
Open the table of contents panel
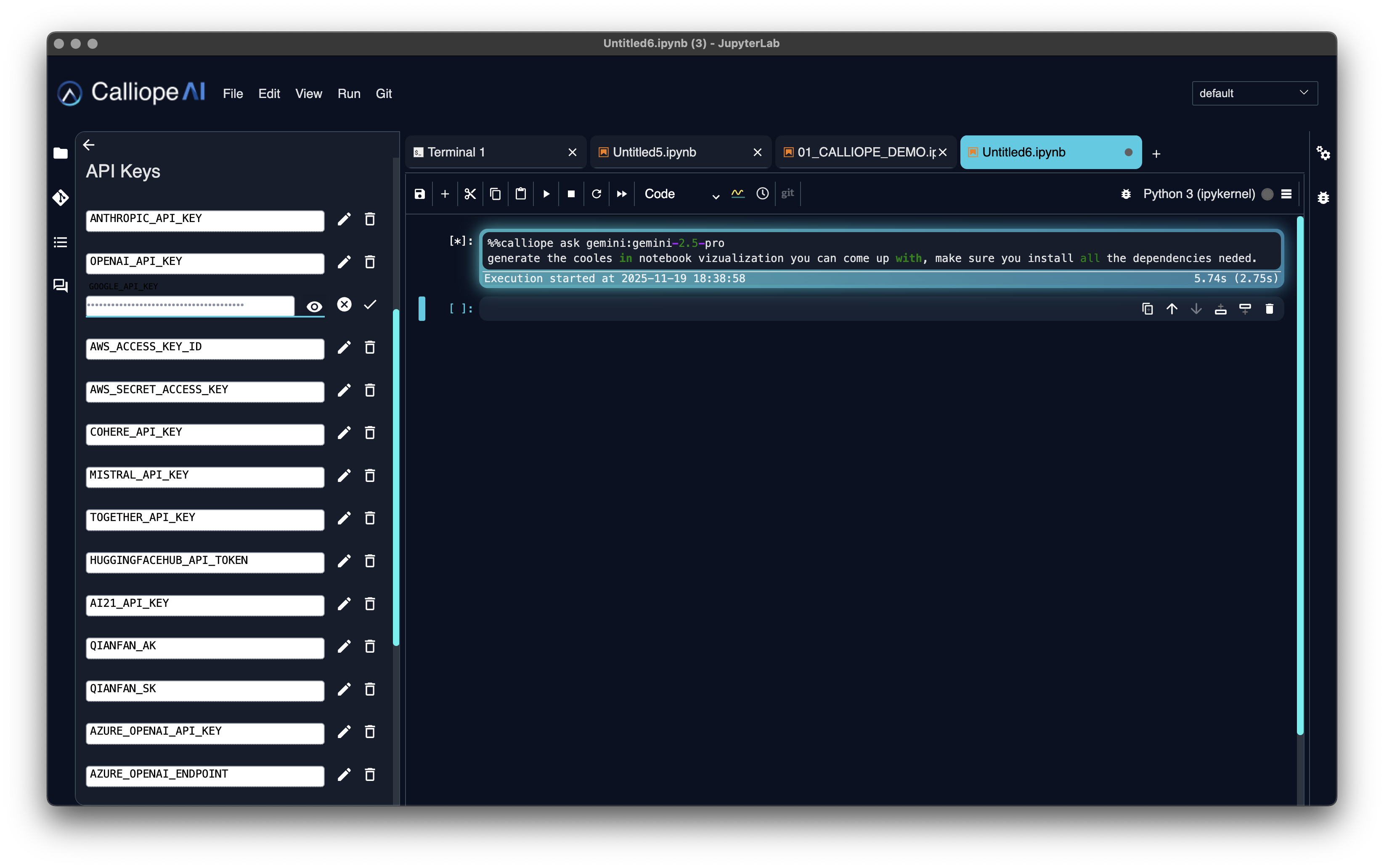tap(60, 242)
